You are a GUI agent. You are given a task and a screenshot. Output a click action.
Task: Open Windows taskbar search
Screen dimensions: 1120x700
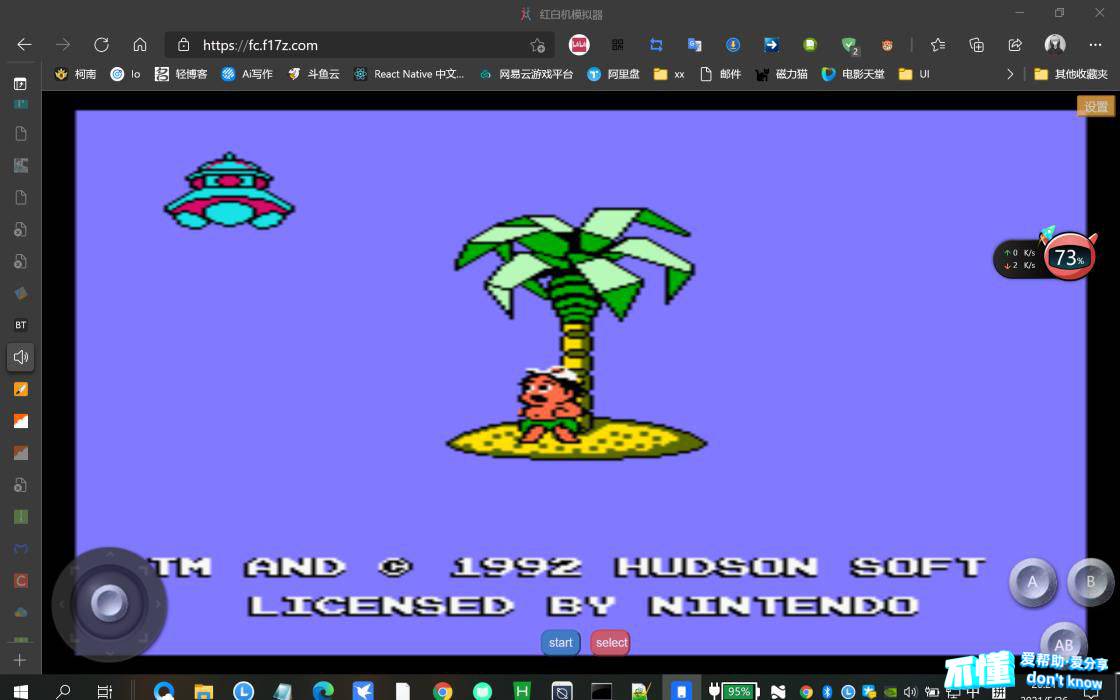click(x=63, y=691)
